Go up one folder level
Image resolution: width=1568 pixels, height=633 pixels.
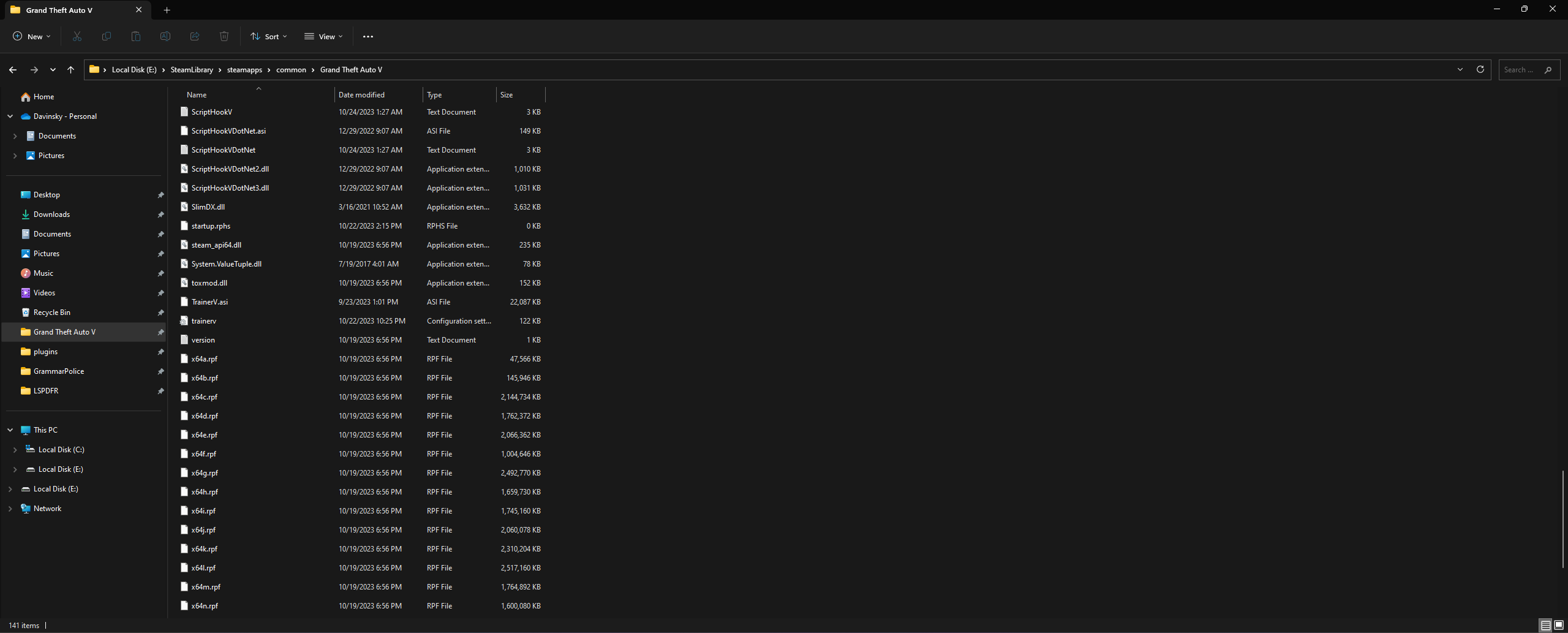[70, 70]
